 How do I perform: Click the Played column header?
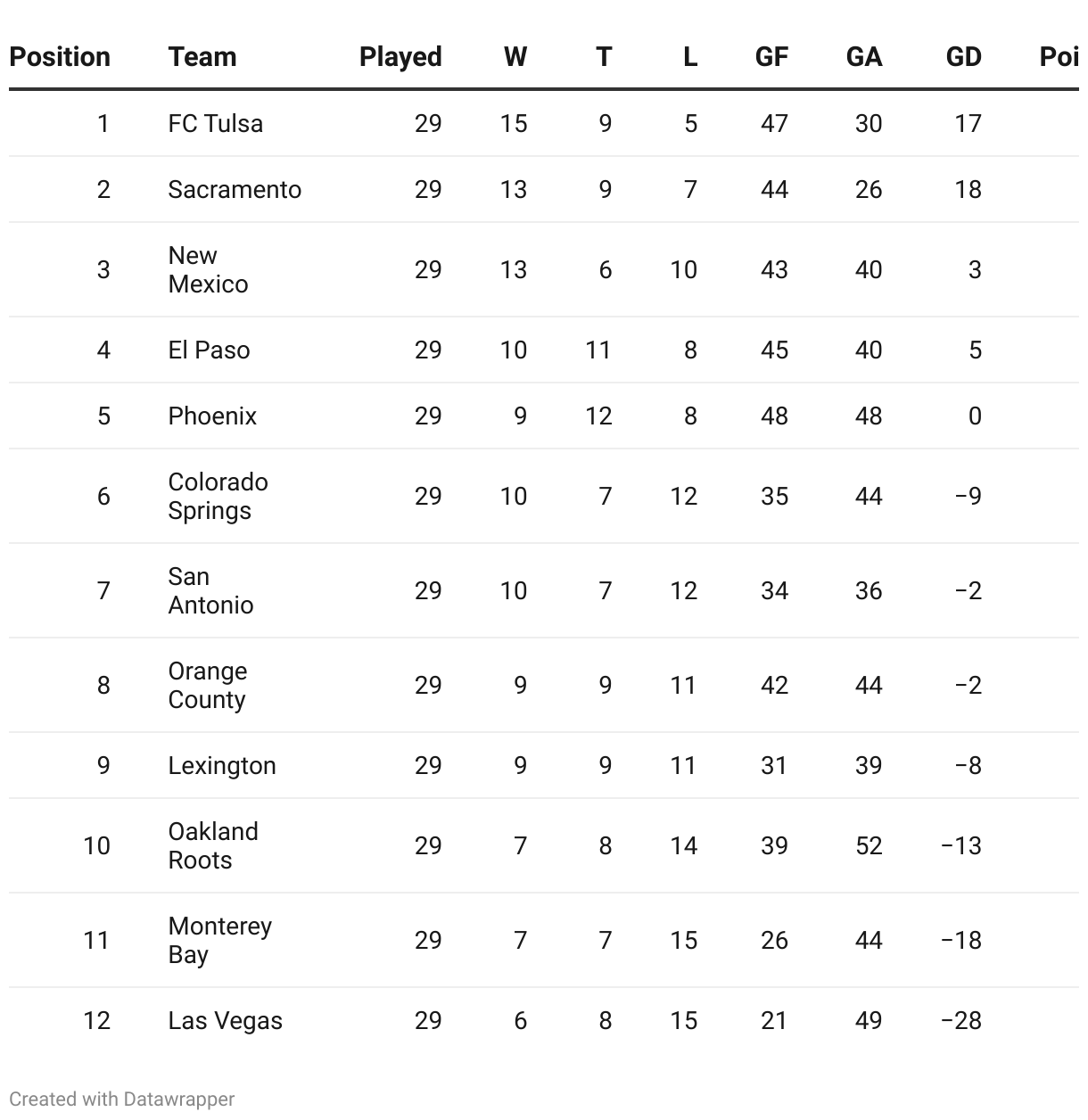pos(400,57)
